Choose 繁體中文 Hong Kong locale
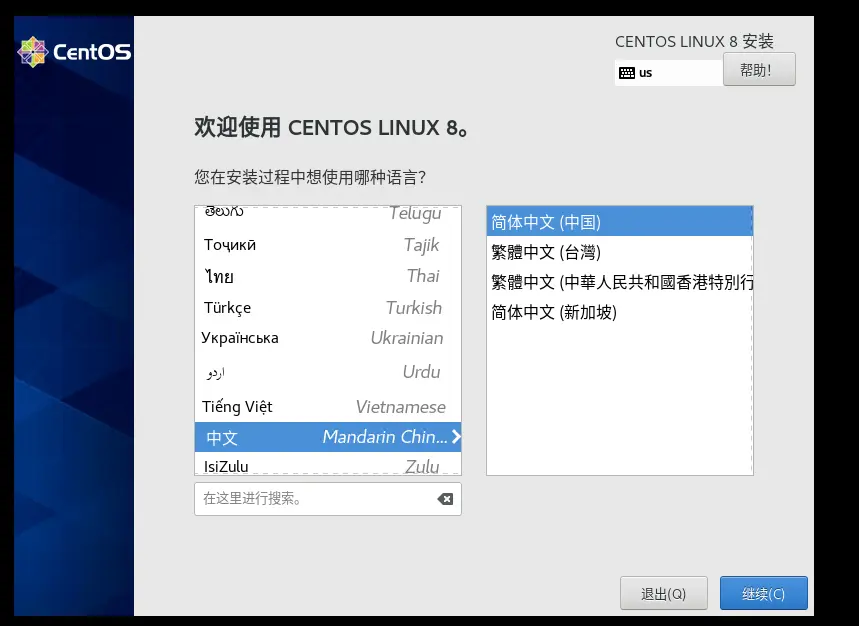 coord(620,282)
